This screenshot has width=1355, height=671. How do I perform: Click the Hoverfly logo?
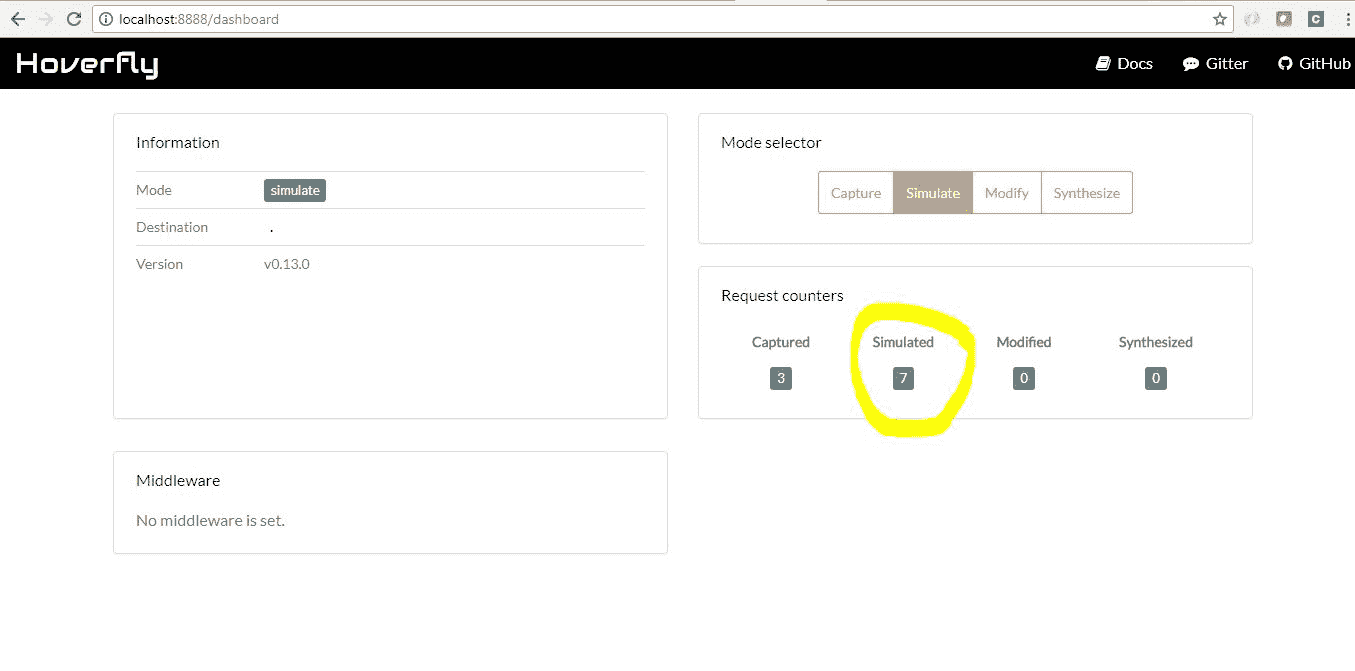point(87,64)
